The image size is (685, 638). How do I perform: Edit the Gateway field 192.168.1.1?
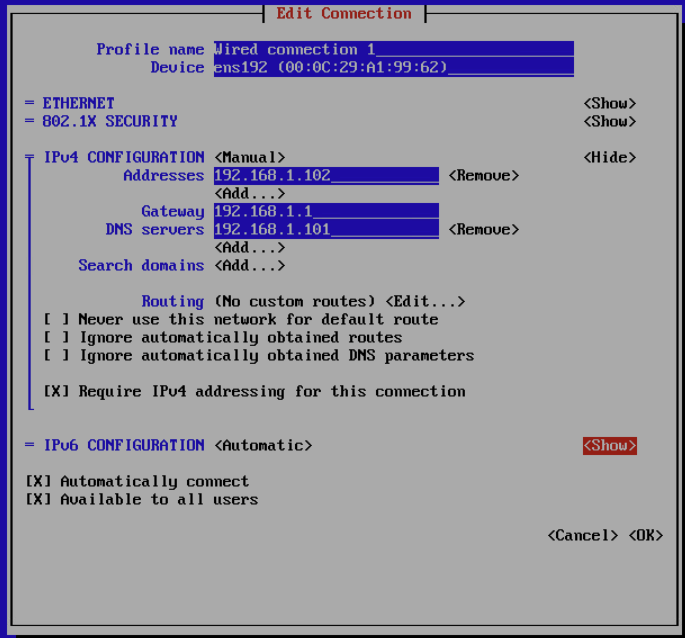(x=326, y=212)
